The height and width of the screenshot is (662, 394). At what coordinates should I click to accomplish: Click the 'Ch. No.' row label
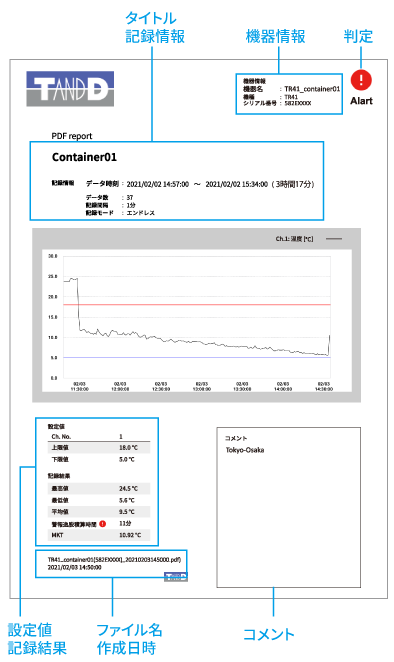pyautogui.click(x=61, y=437)
